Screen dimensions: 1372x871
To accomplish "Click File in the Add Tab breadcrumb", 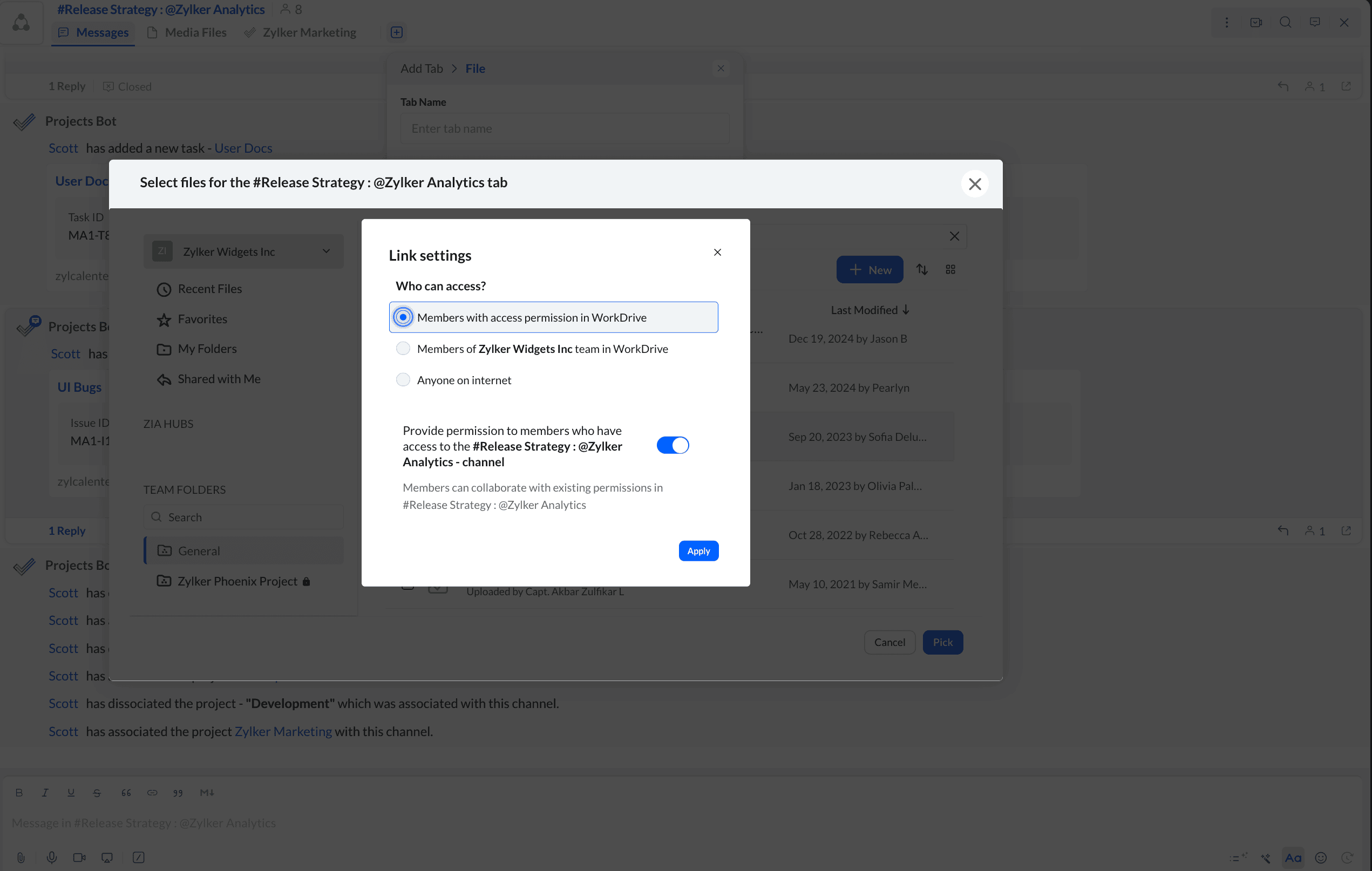I will (475, 69).
